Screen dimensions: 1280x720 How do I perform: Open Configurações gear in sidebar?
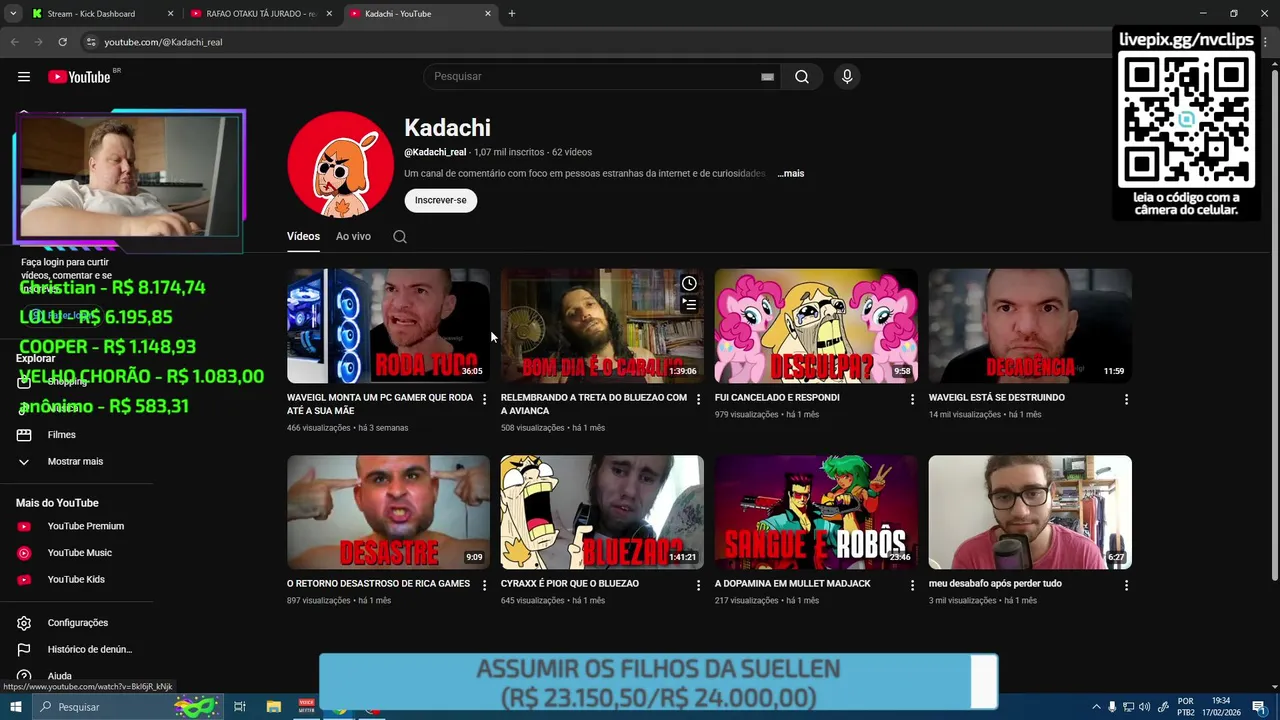[x=24, y=623]
